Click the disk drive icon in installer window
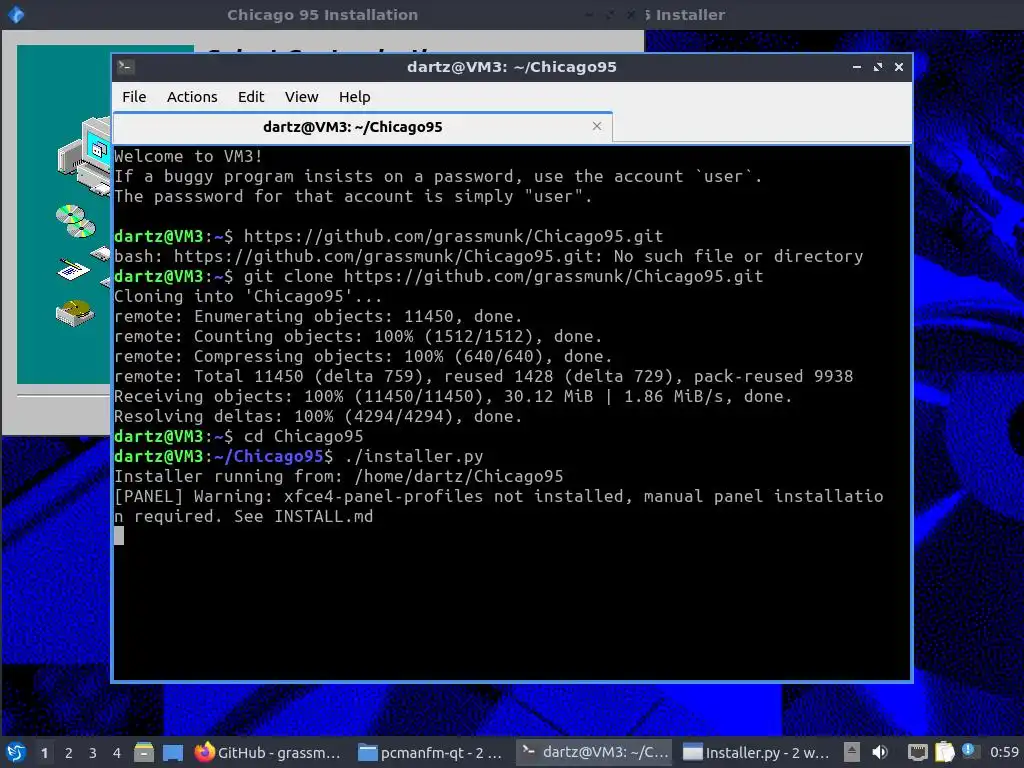 pyautogui.click(x=75, y=313)
